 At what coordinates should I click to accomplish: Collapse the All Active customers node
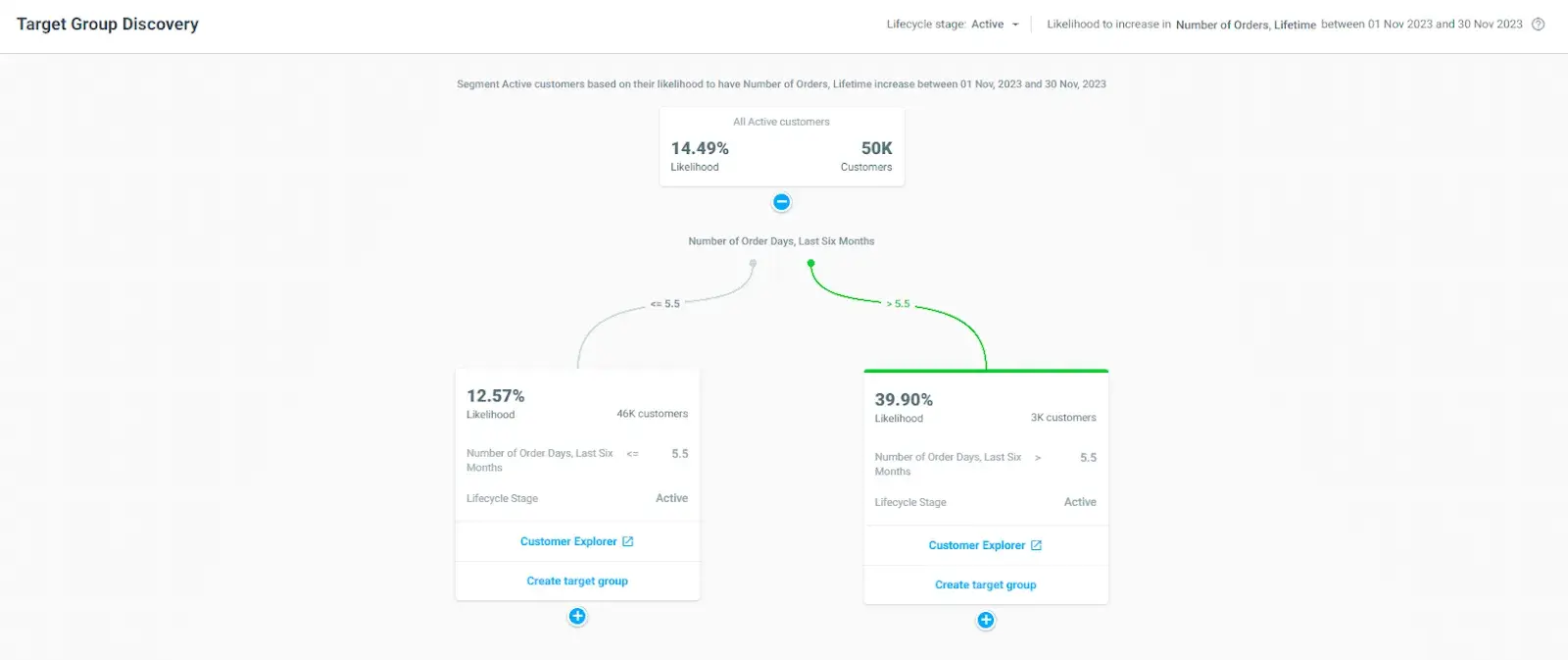pyautogui.click(x=781, y=202)
